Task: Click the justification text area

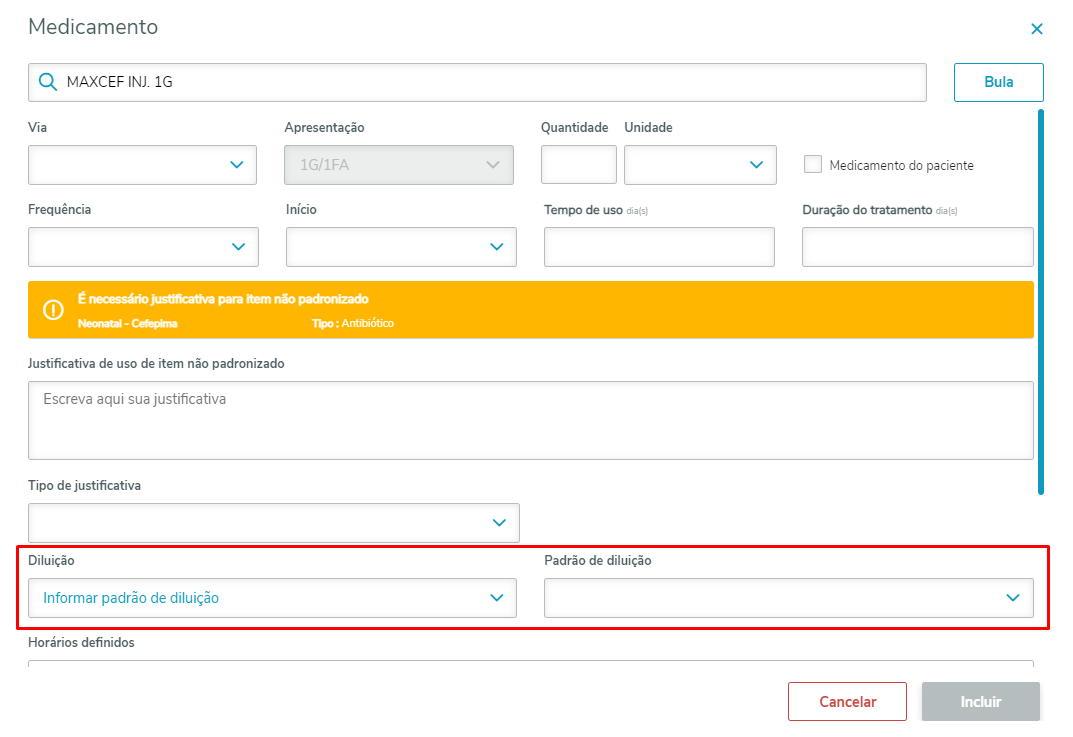Action: (x=530, y=420)
